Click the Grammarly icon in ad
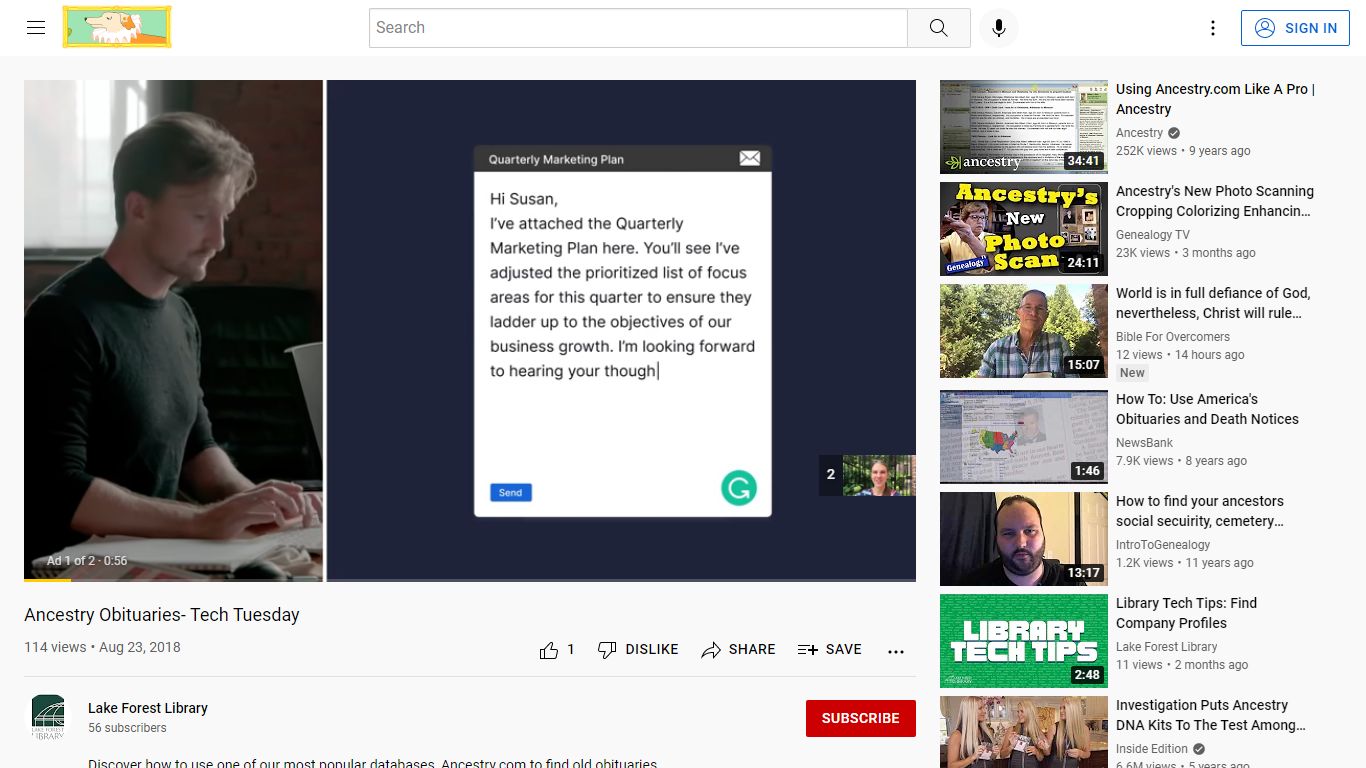The width and height of the screenshot is (1366, 768). [739, 488]
